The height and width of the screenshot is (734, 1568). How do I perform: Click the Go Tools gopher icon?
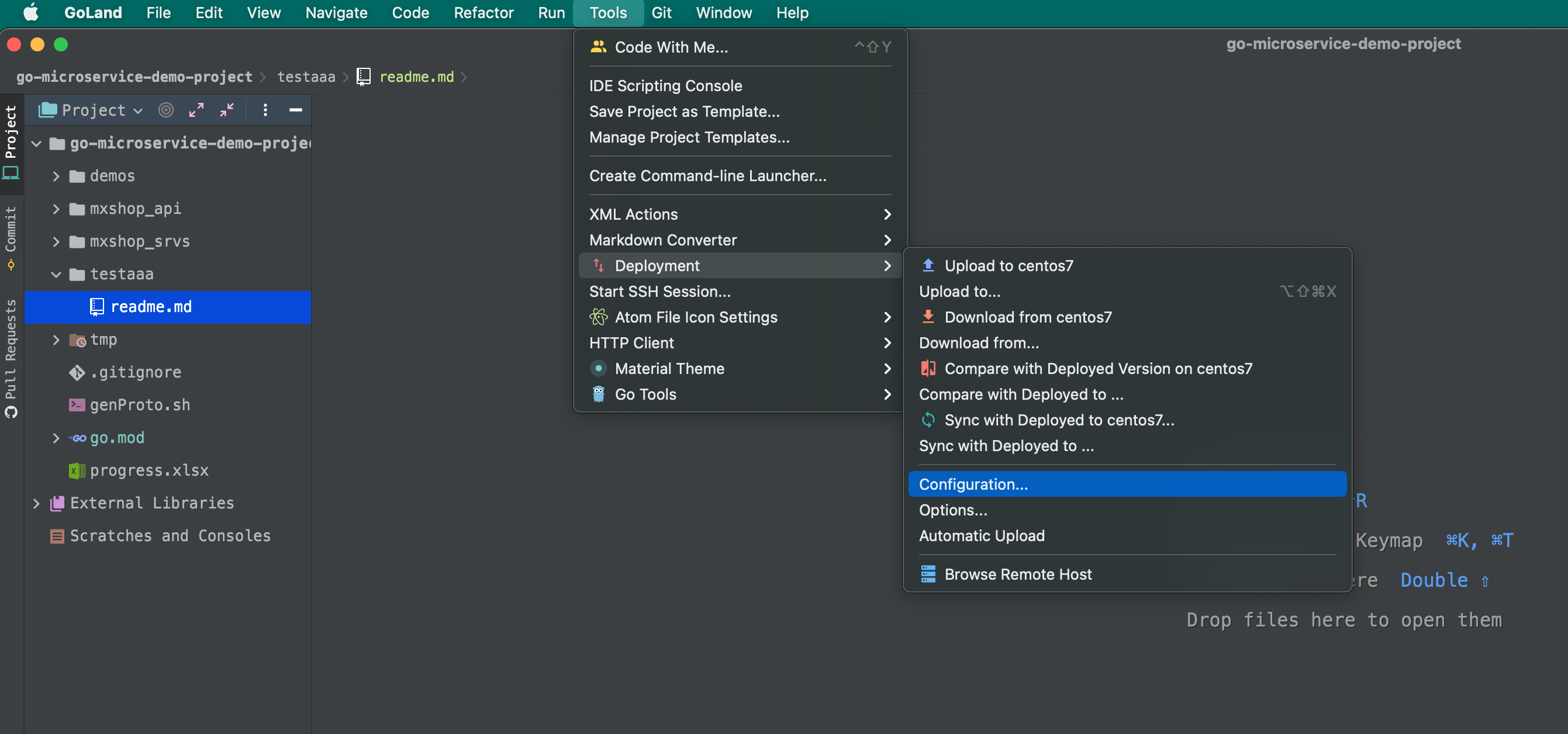[x=598, y=394]
